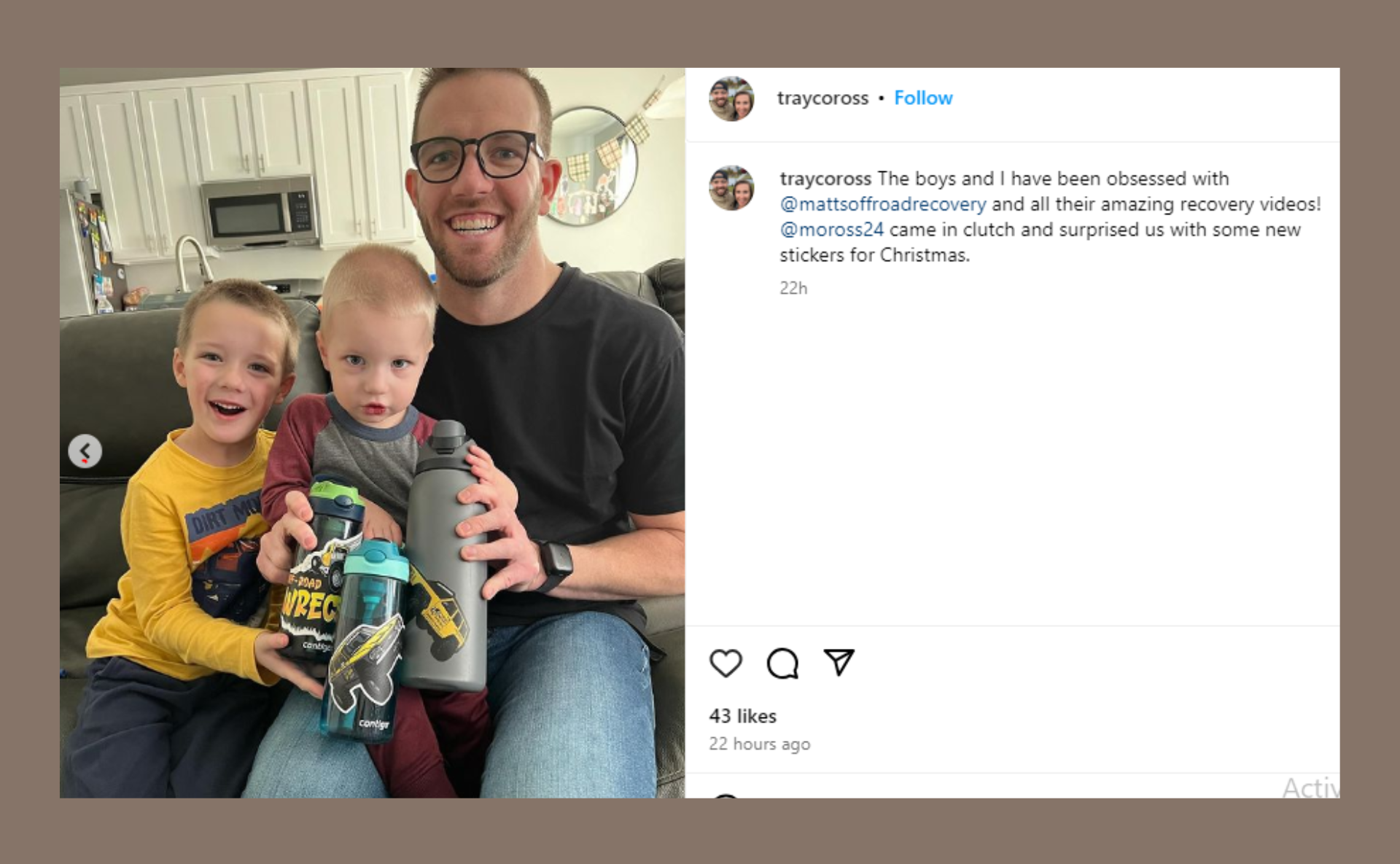1400x864 pixels.
Task: Visit the @mattsoffroadrecovery mention
Action: coord(883,204)
